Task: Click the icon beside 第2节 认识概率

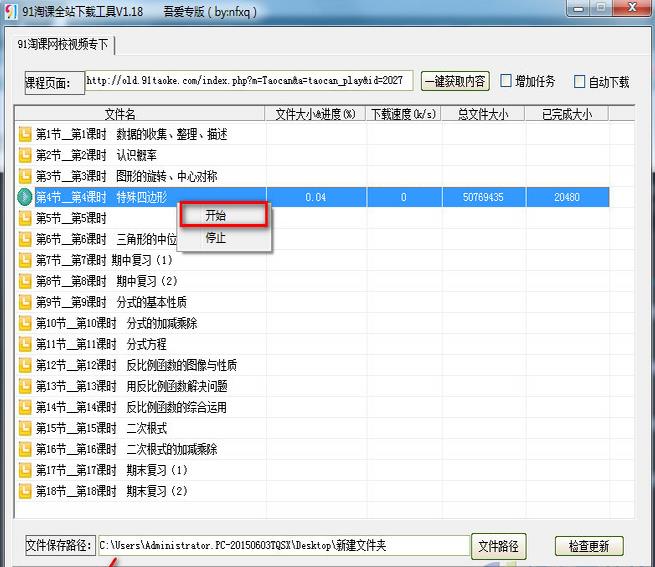Action: (x=25, y=155)
